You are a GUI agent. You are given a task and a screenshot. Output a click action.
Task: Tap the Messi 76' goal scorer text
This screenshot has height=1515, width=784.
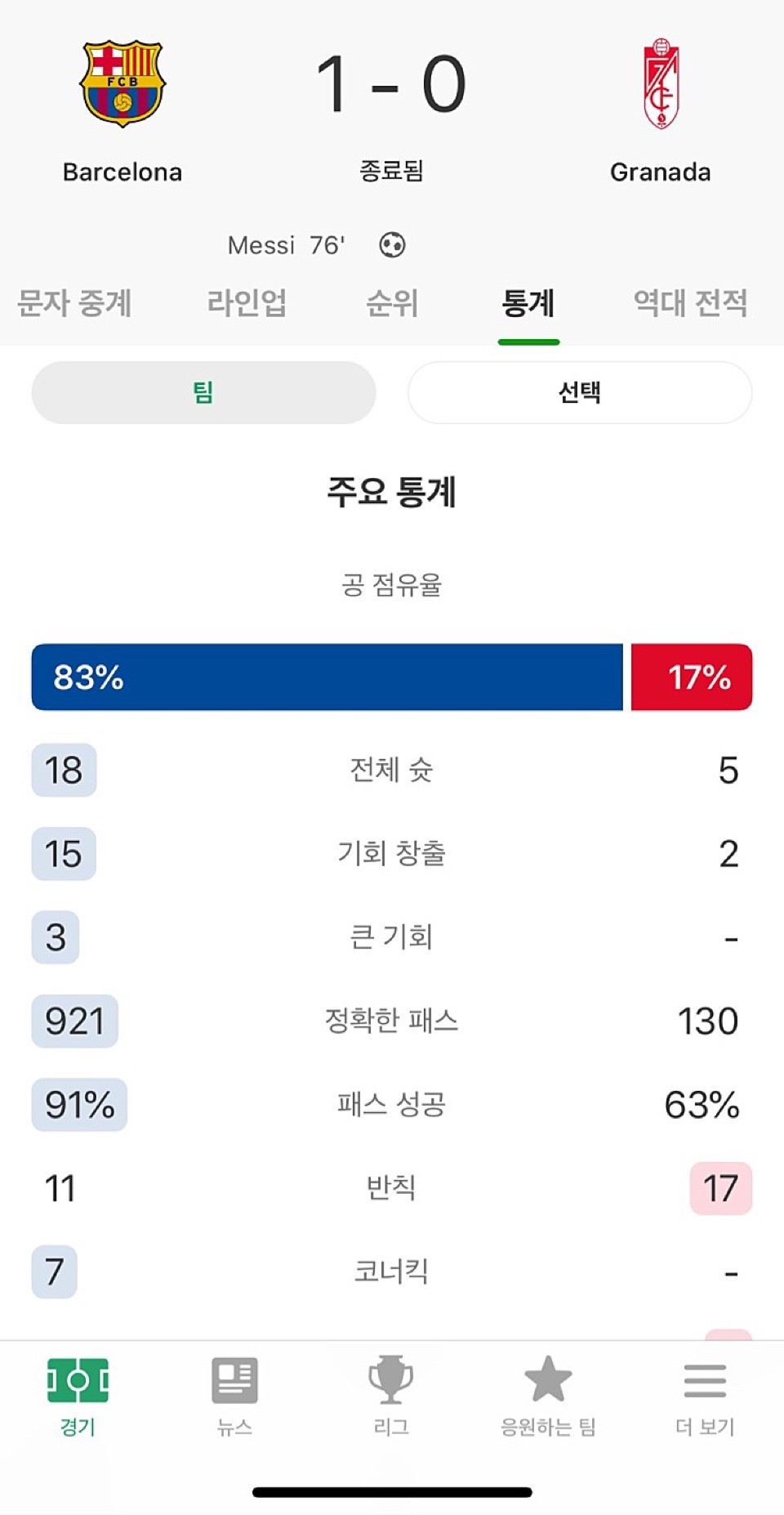coord(286,245)
